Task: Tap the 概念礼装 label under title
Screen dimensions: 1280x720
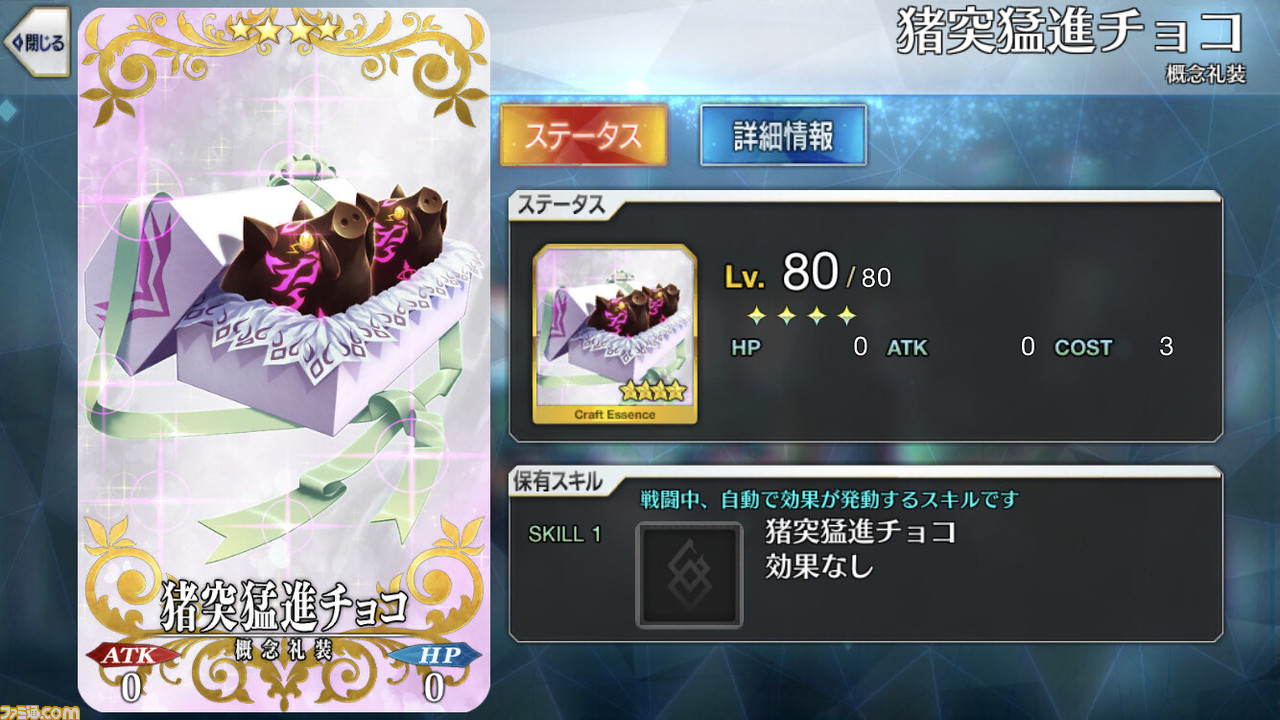Action: coord(1205,75)
